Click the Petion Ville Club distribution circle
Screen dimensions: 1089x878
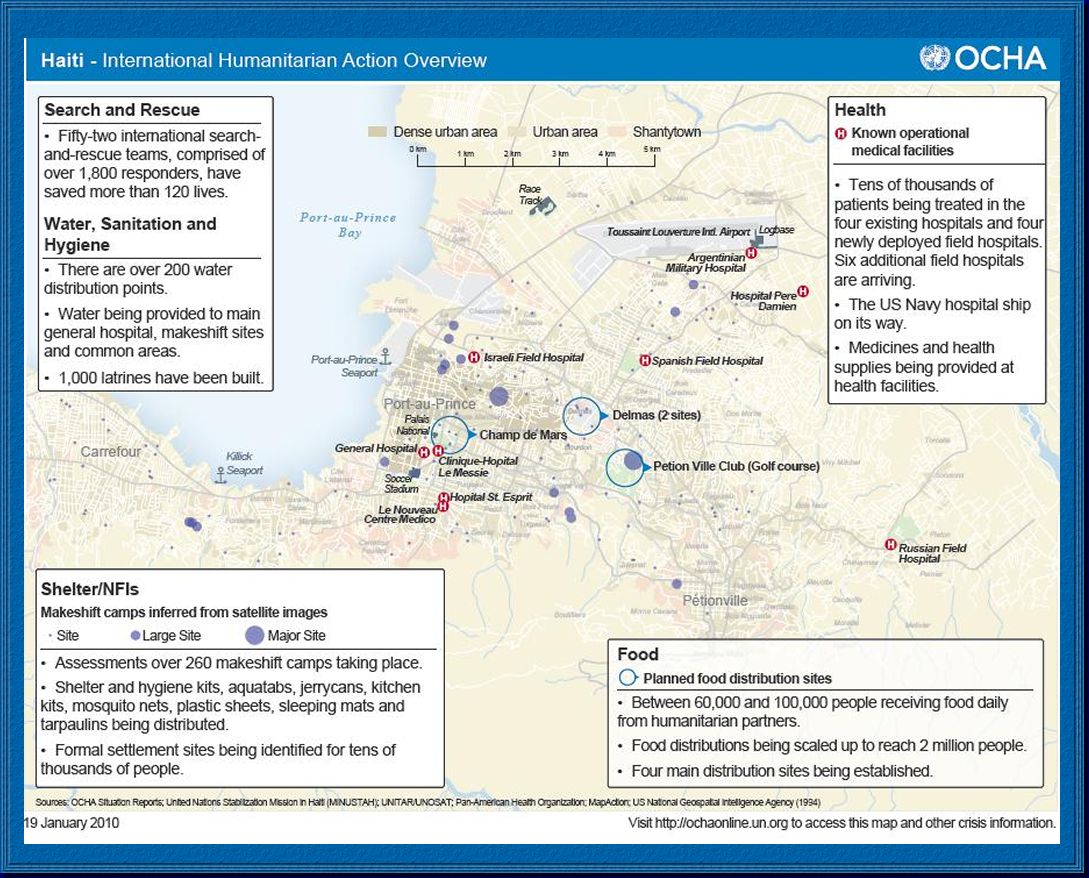tap(625, 467)
